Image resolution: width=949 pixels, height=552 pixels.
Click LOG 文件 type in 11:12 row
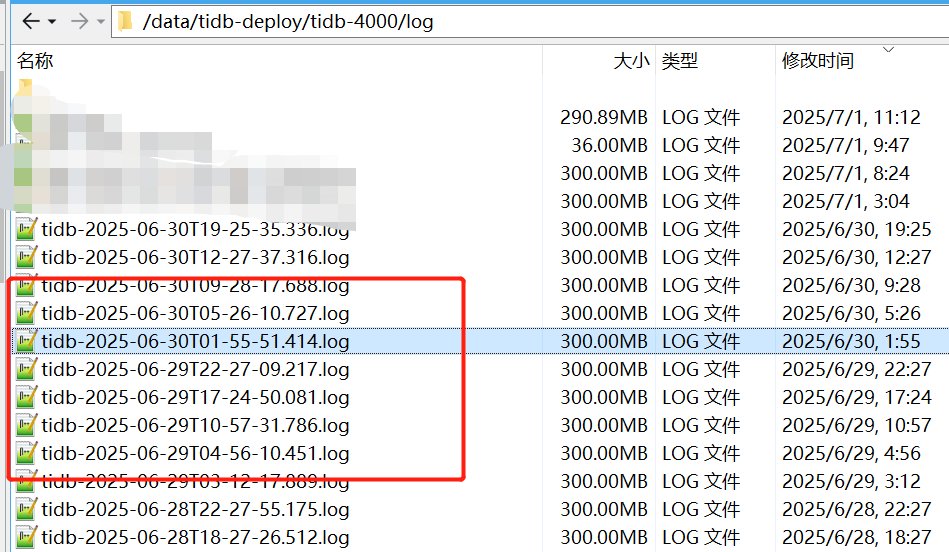(701, 117)
